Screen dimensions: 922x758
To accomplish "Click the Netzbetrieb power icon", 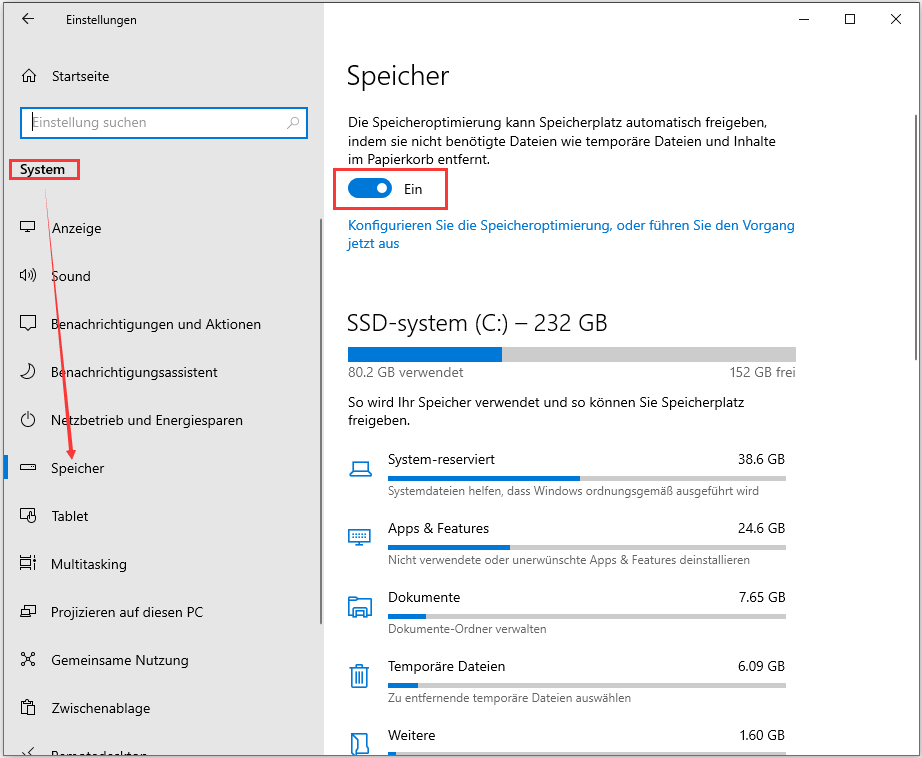I will [x=28, y=419].
